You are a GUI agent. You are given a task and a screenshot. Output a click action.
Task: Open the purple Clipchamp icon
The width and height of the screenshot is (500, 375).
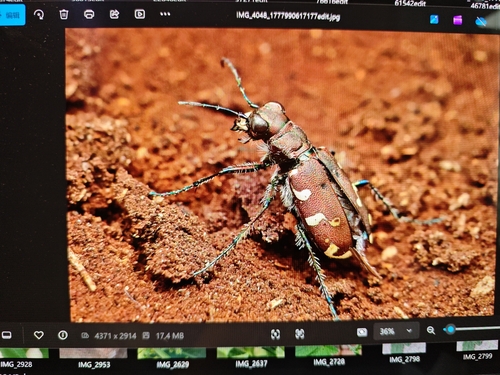point(457,20)
